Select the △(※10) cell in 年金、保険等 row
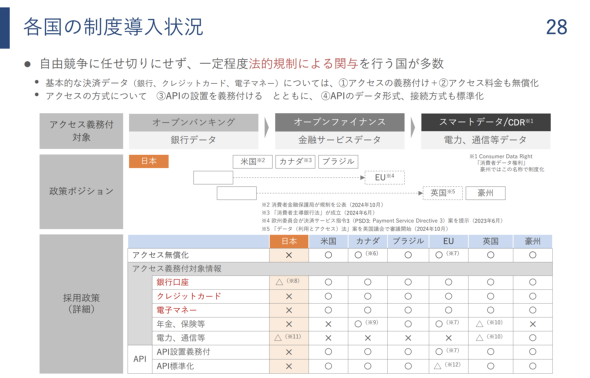 [x=490, y=324]
